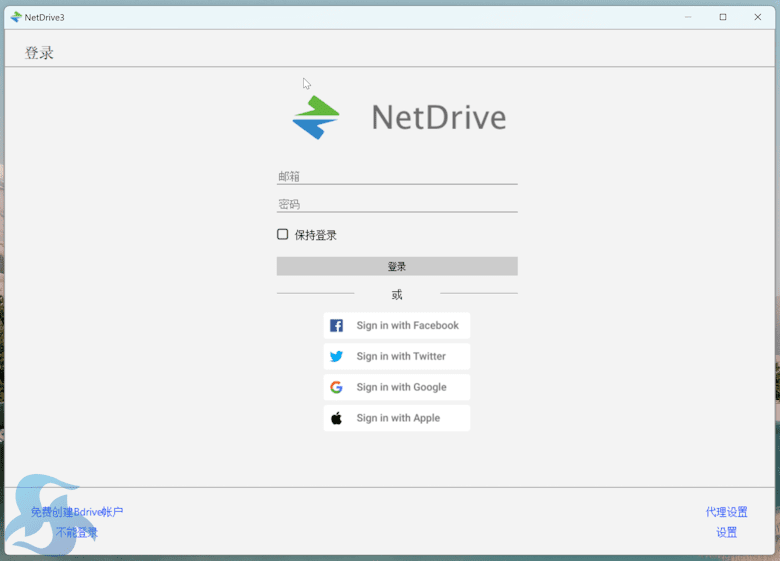Close the NetDrive3 window

[758, 17]
